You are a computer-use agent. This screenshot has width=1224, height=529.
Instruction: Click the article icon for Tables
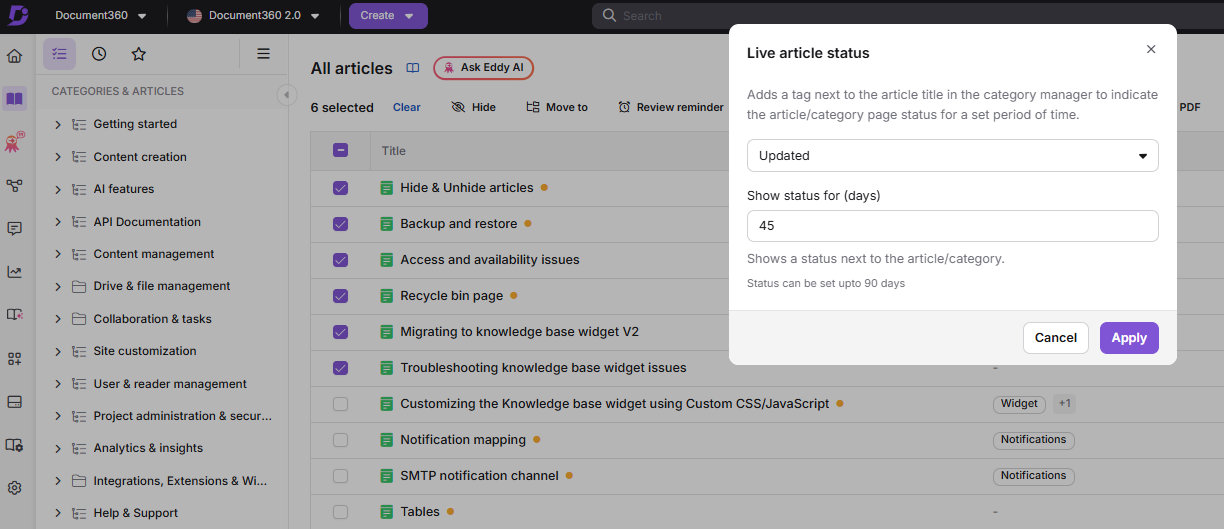387,512
